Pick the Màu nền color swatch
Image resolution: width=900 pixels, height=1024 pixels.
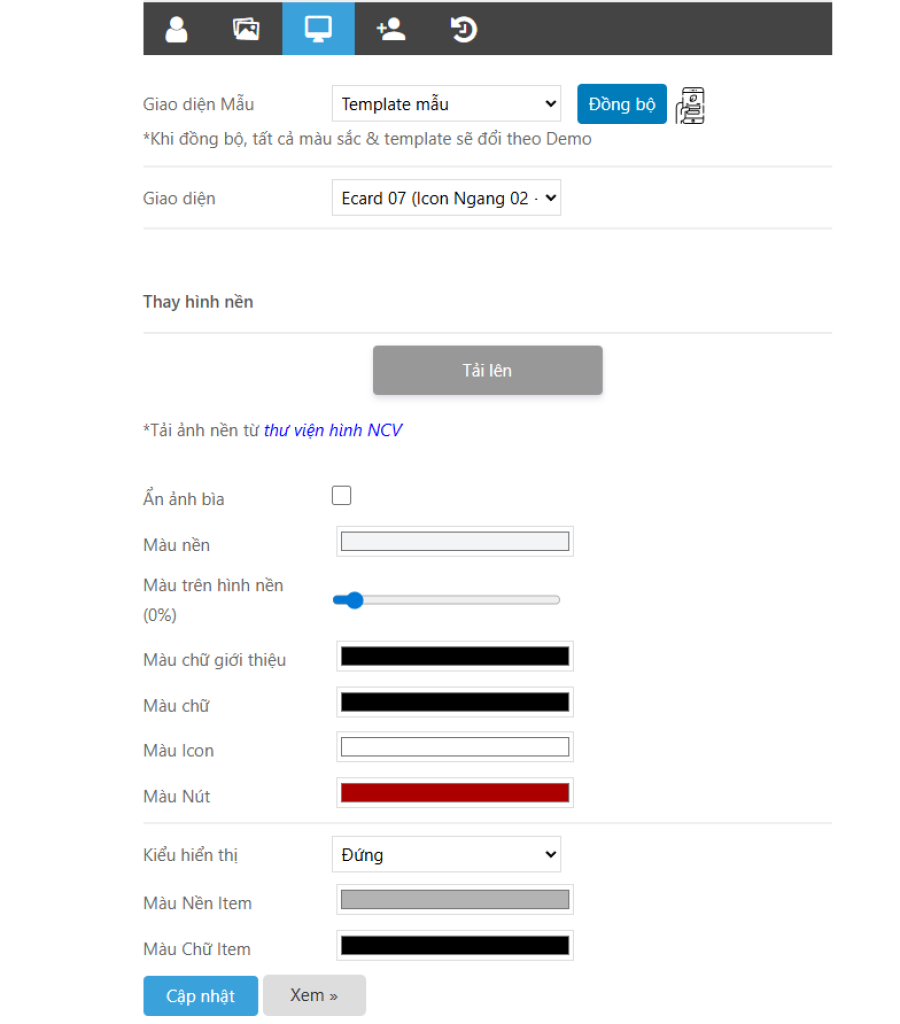(x=455, y=542)
